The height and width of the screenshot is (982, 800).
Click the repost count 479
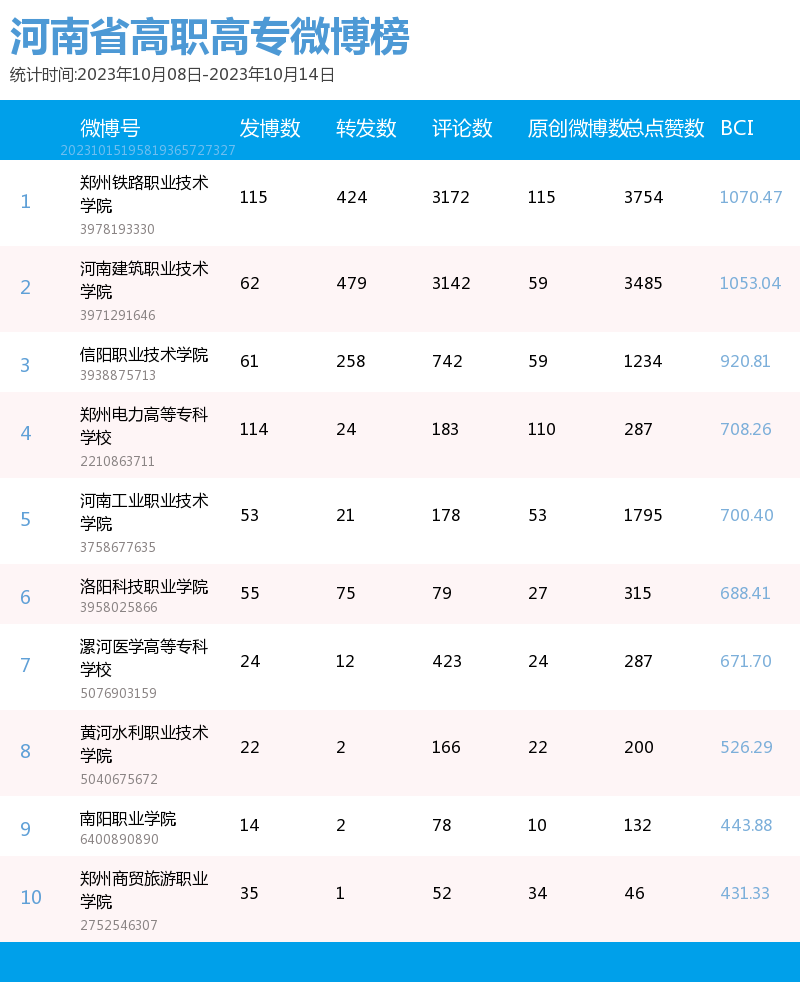[351, 283]
